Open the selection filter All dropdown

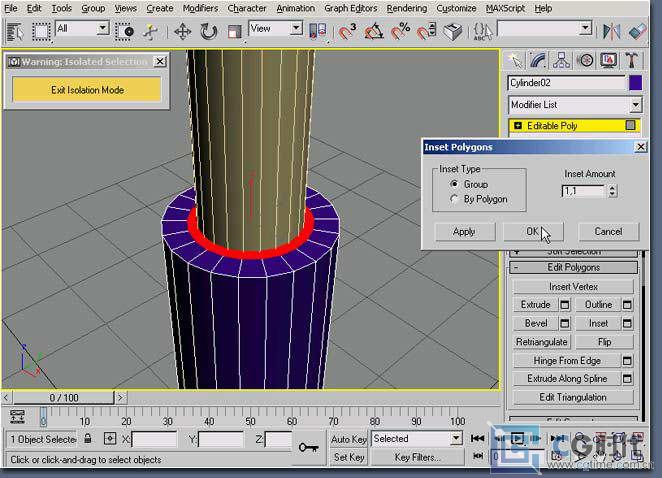point(102,29)
